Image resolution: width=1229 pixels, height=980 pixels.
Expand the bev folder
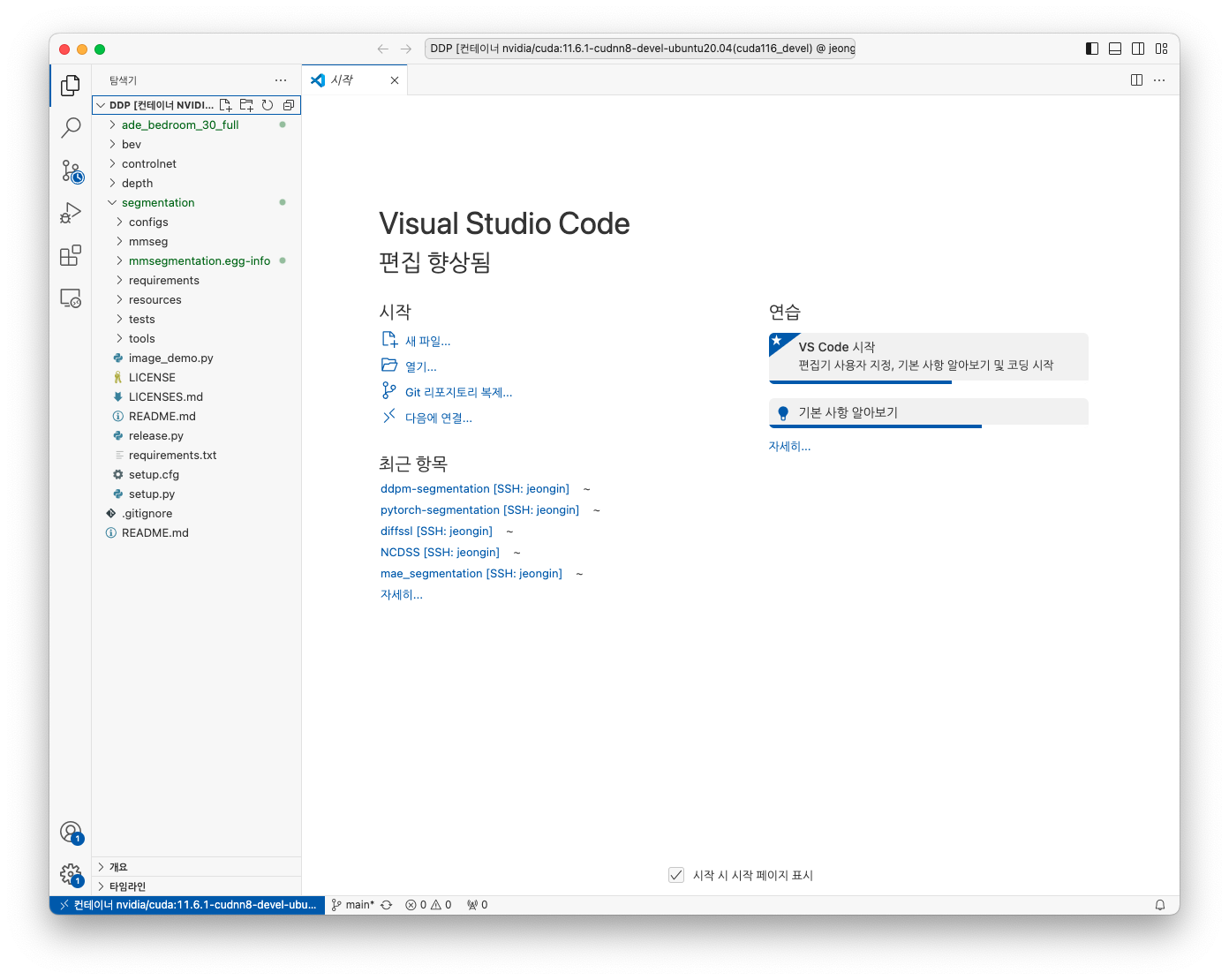[x=196, y=144]
